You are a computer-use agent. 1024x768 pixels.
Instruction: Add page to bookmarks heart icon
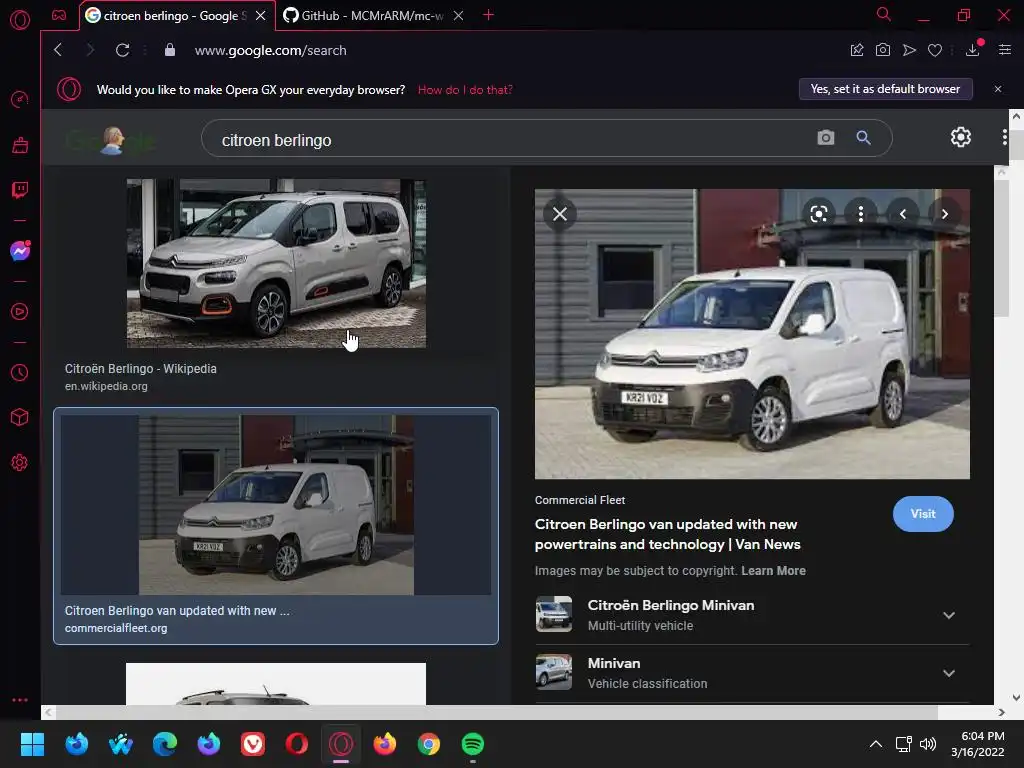(x=935, y=50)
